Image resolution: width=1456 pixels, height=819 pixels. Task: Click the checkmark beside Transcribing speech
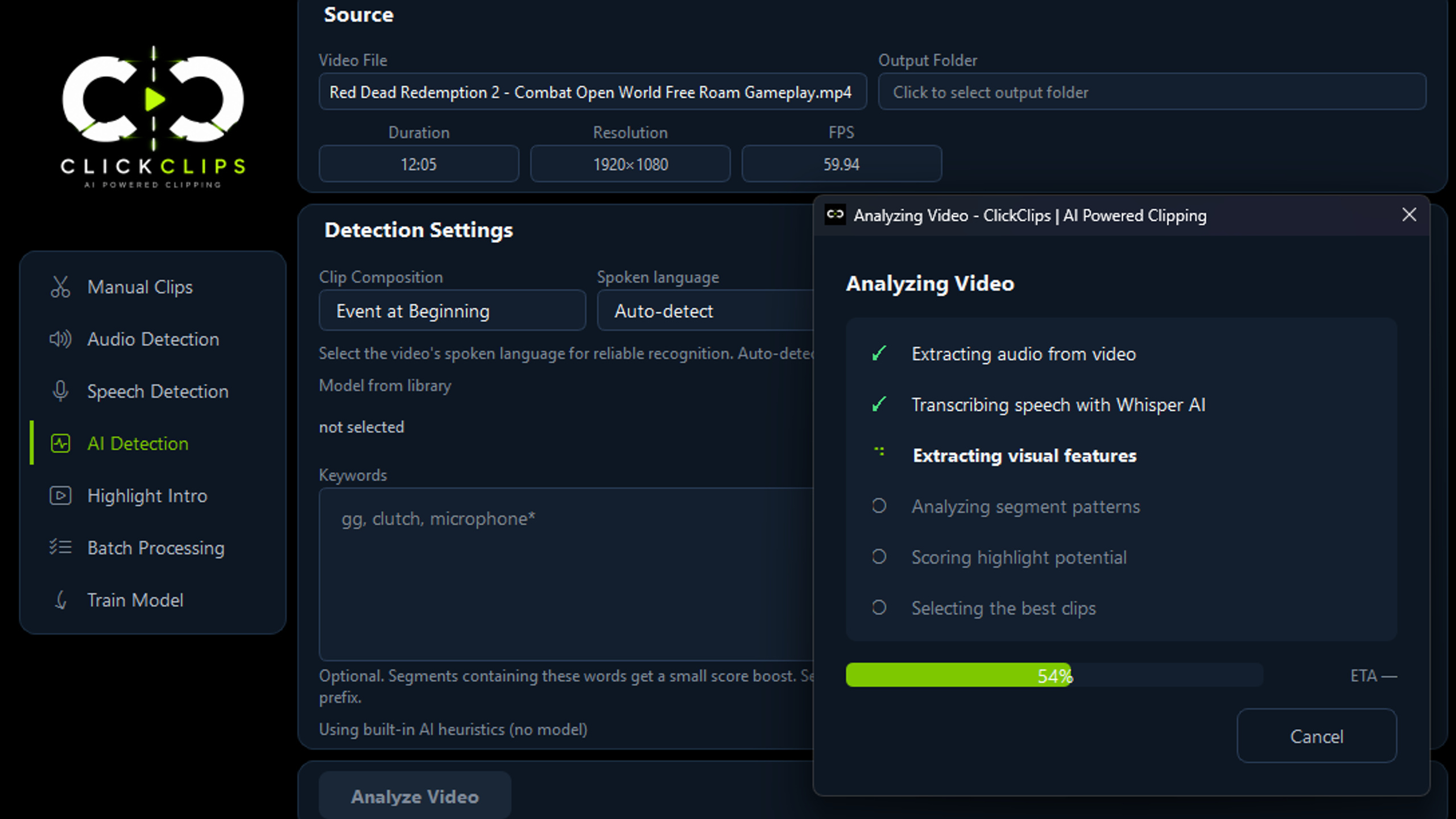[x=879, y=404]
